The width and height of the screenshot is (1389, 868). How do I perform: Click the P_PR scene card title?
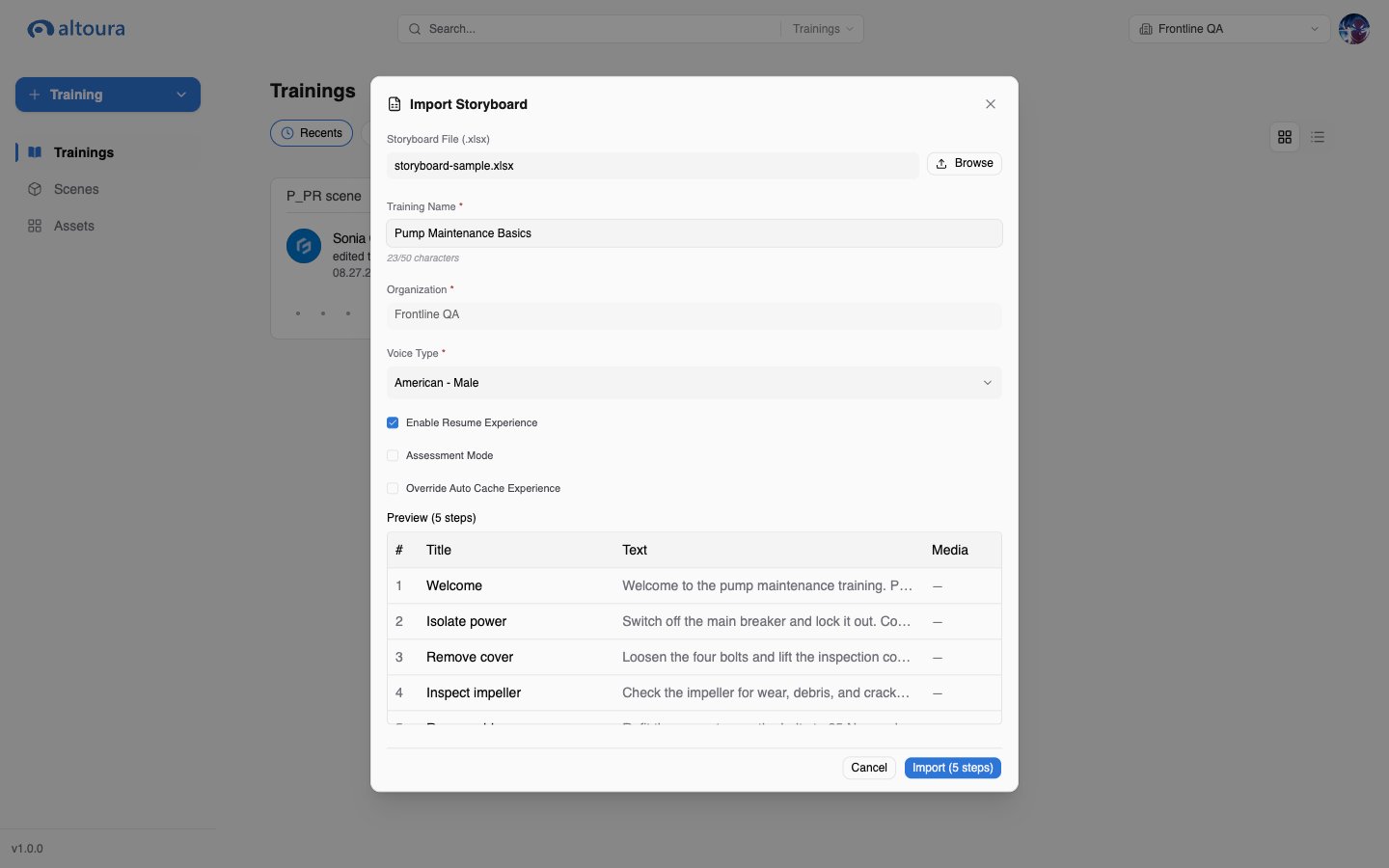324,196
